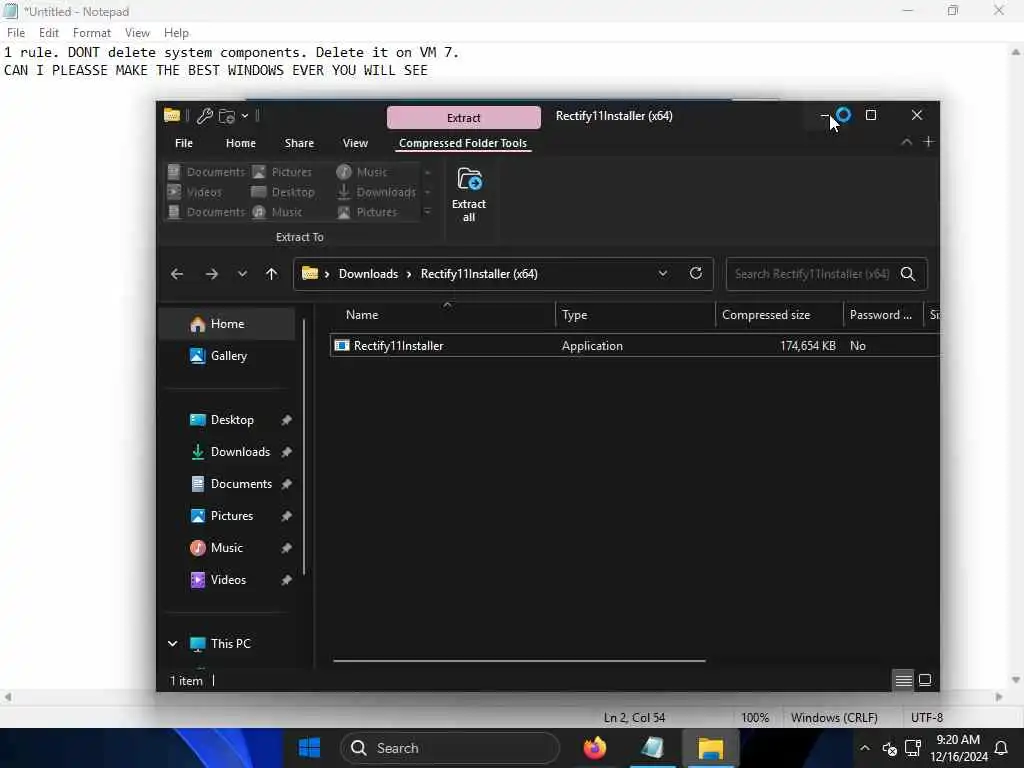Screen dimensions: 1024x768
Task: Unpin Videos using its pin icon
Action: tap(286, 580)
